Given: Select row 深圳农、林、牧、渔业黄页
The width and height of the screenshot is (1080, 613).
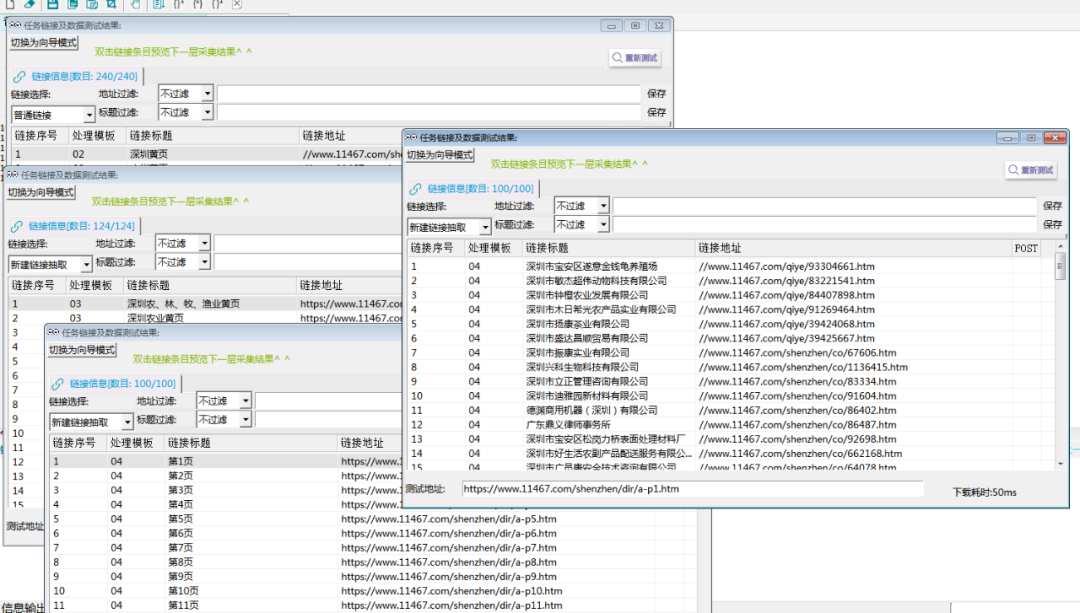Looking at the screenshot, I should pyautogui.click(x=205, y=304).
